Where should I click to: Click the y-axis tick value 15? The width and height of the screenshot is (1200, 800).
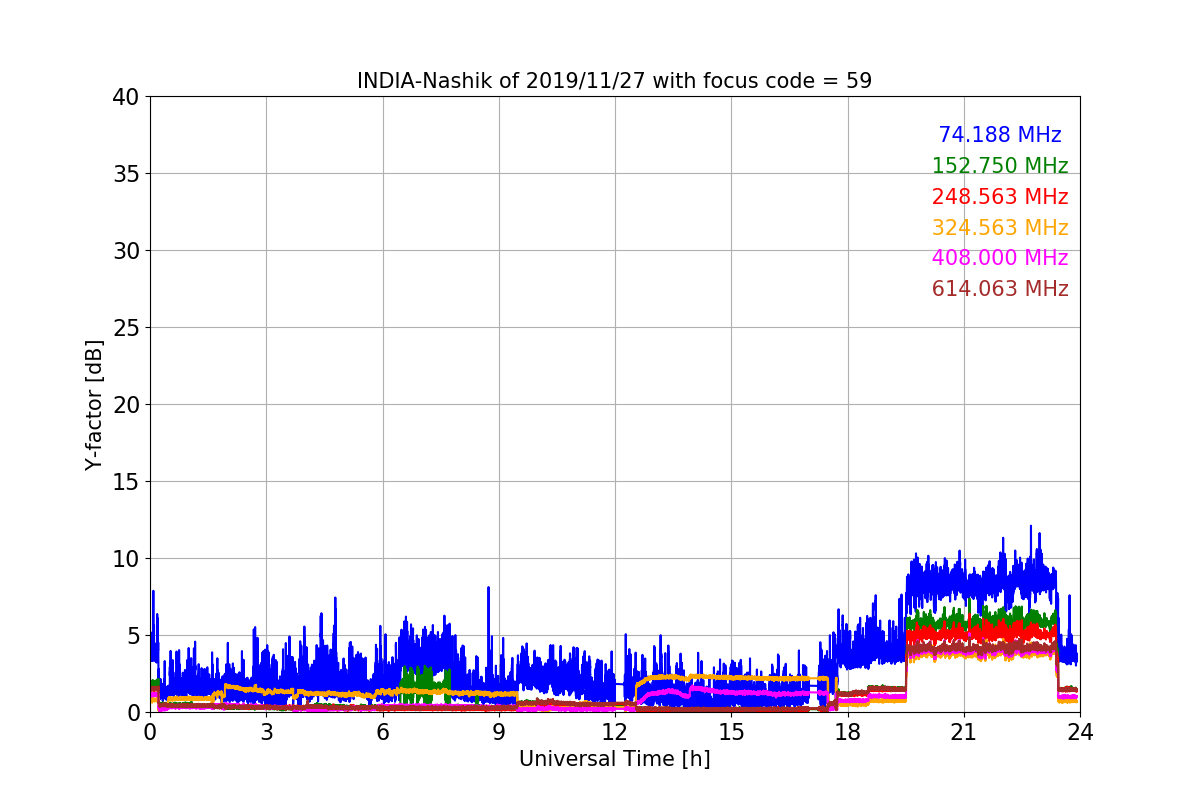(x=126, y=482)
